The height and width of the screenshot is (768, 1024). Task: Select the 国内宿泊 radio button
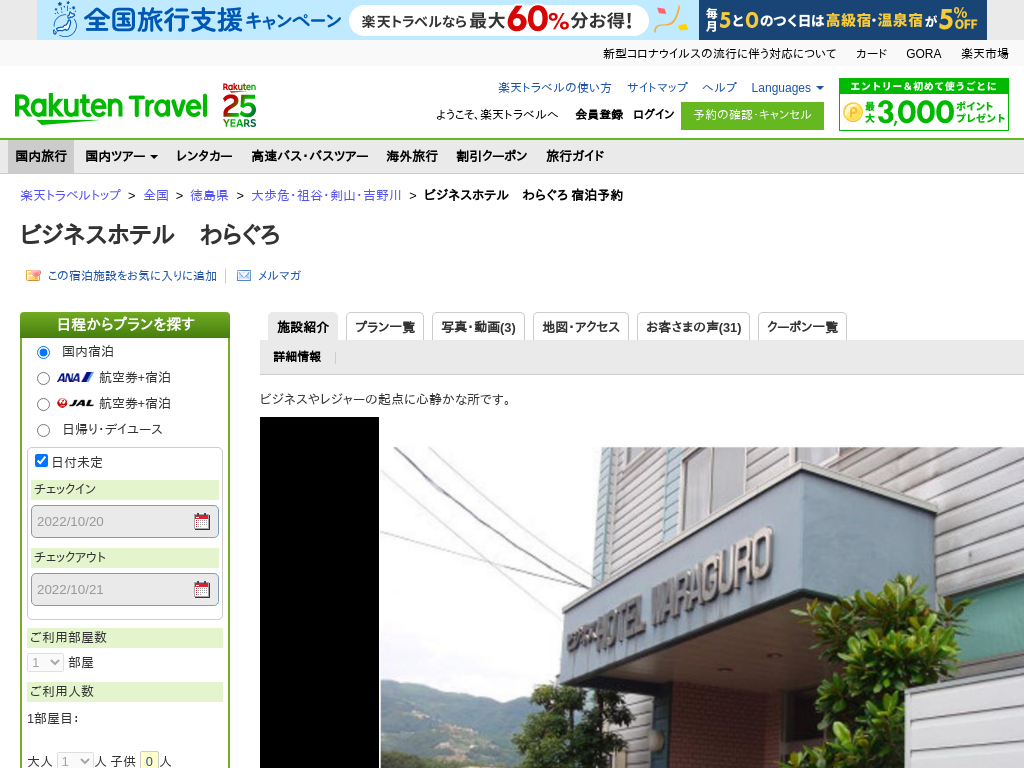click(x=43, y=353)
